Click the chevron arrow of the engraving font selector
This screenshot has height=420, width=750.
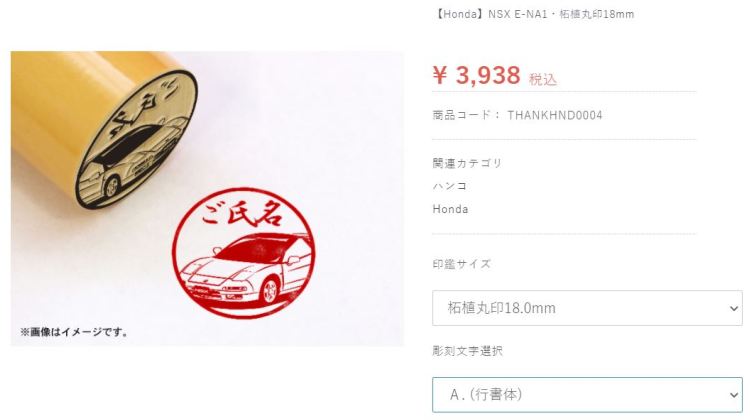point(734,395)
